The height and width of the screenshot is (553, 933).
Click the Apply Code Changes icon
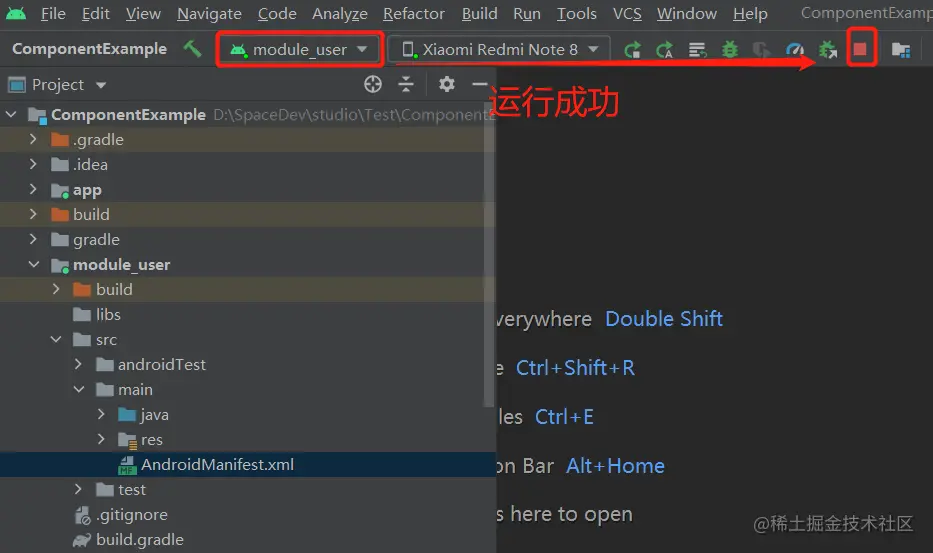click(x=697, y=50)
